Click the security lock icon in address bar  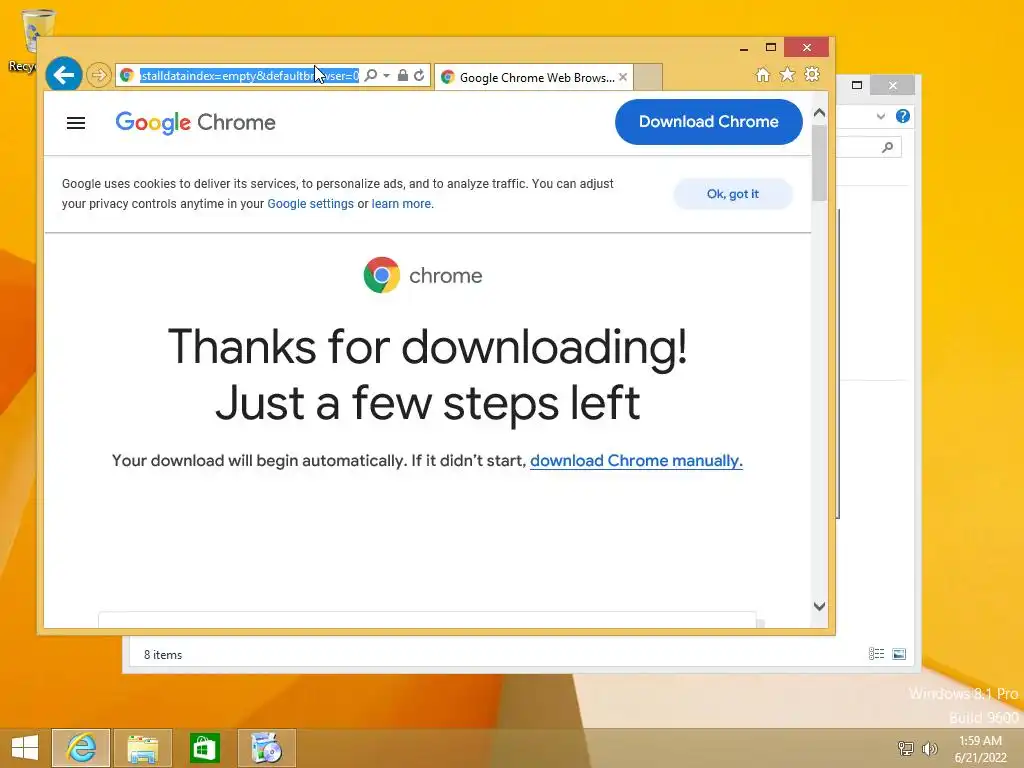pos(403,75)
